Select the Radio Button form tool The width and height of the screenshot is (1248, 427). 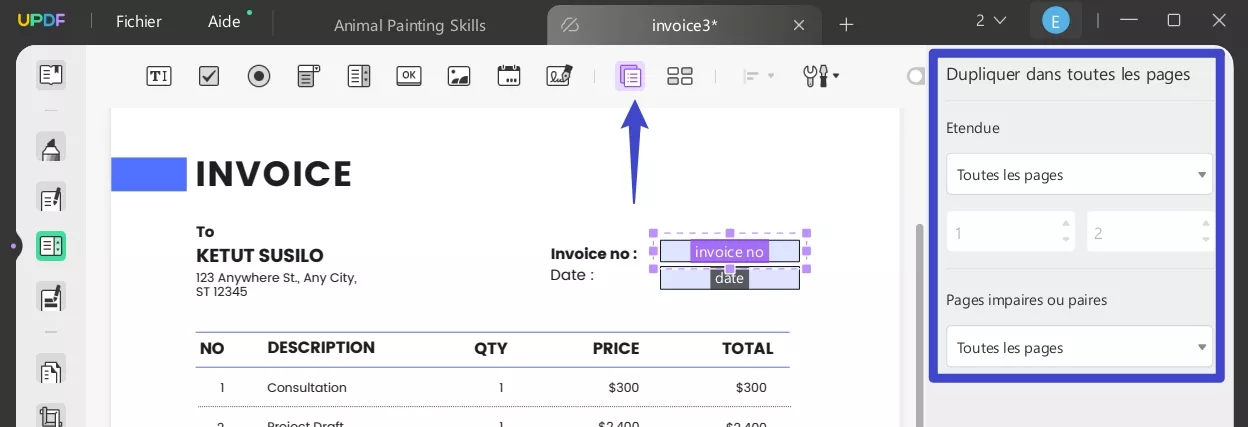pyautogui.click(x=259, y=76)
